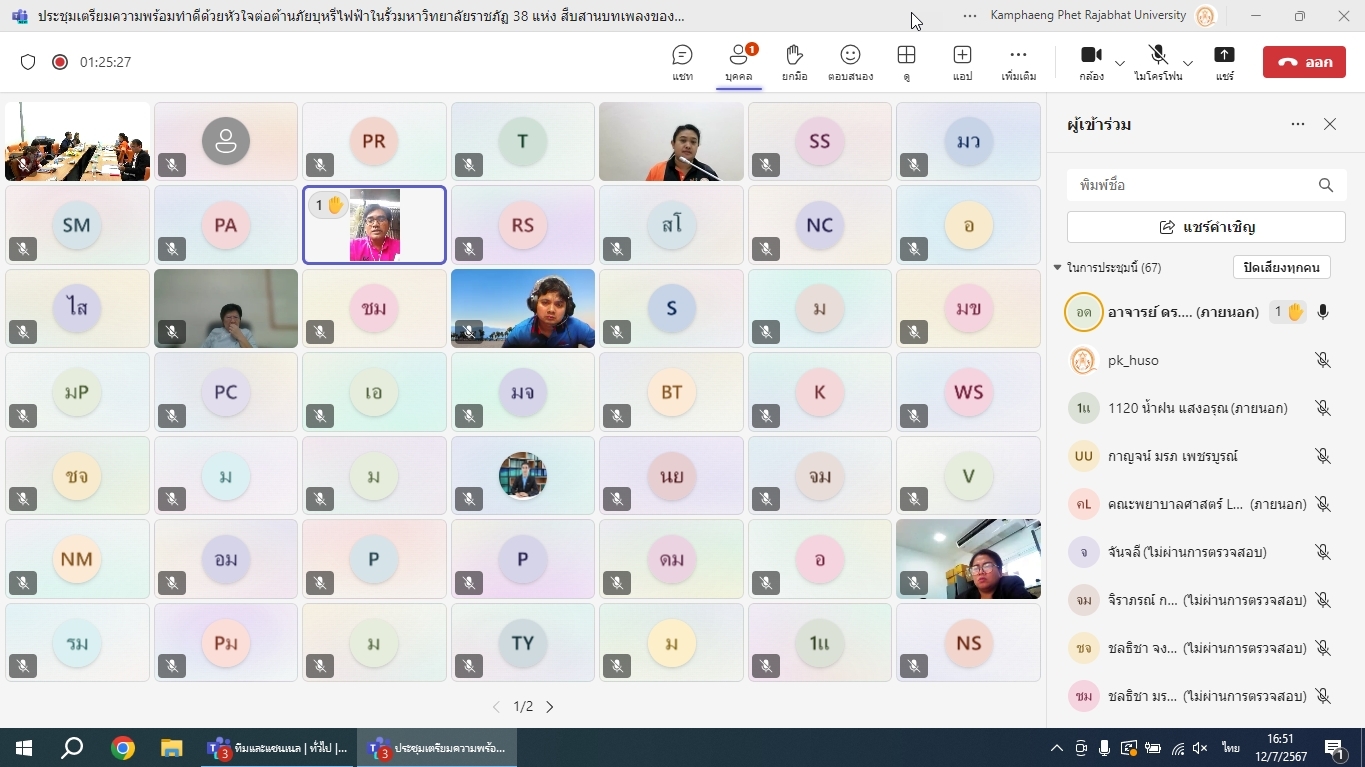Open Windows notification center icon
The height and width of the screenshot is (767, 1365).
1334,748
